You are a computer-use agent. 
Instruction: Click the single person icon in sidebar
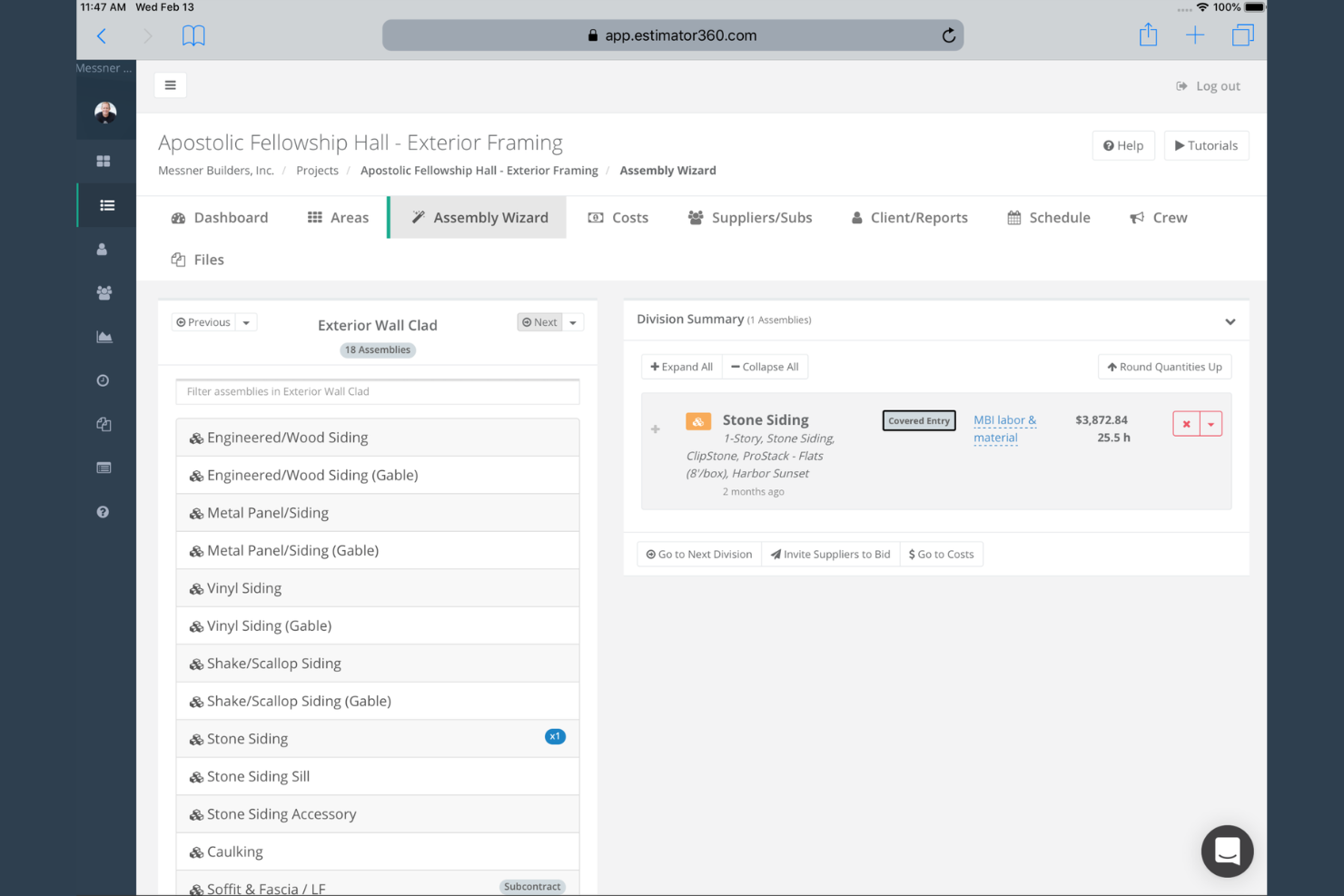pyautogui.click(x=104, y=249)
